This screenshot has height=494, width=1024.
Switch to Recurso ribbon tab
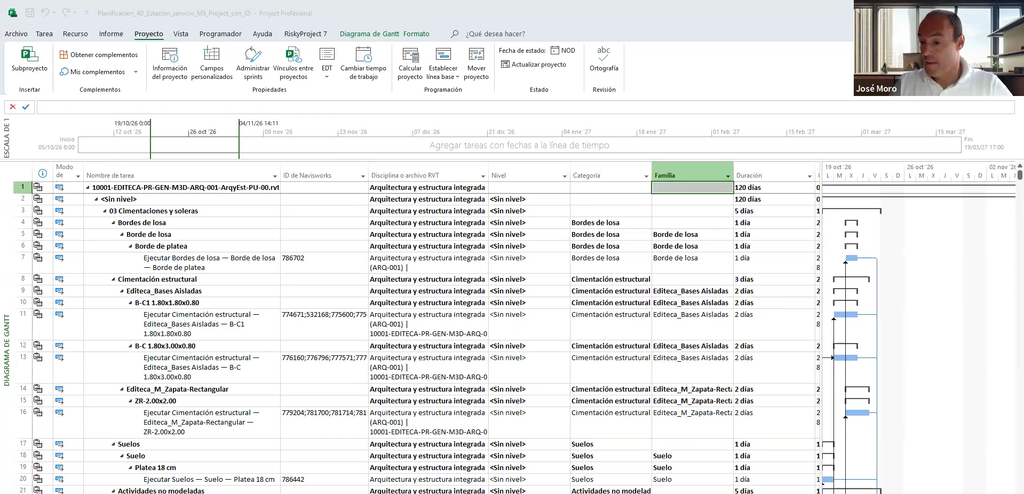pyautogui.click(x=75, y=34)
